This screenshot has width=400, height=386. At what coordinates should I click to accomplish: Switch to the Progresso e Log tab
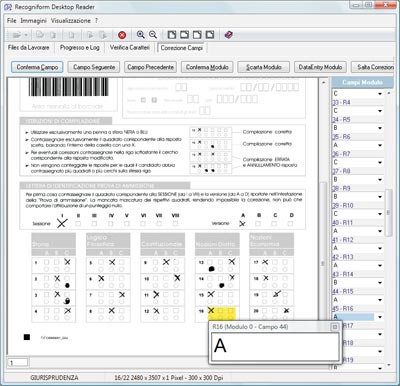pyautogui.click(x=80, y=48)
